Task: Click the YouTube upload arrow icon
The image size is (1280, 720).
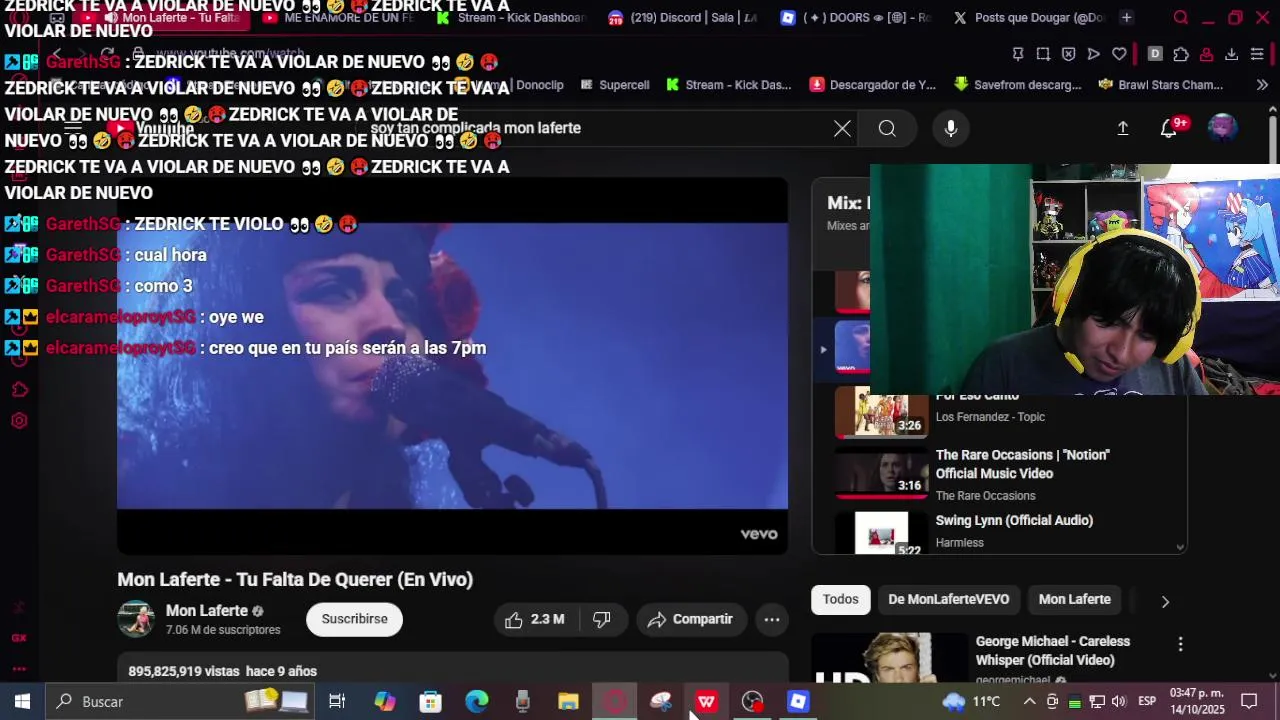Action: (1123, 128)
